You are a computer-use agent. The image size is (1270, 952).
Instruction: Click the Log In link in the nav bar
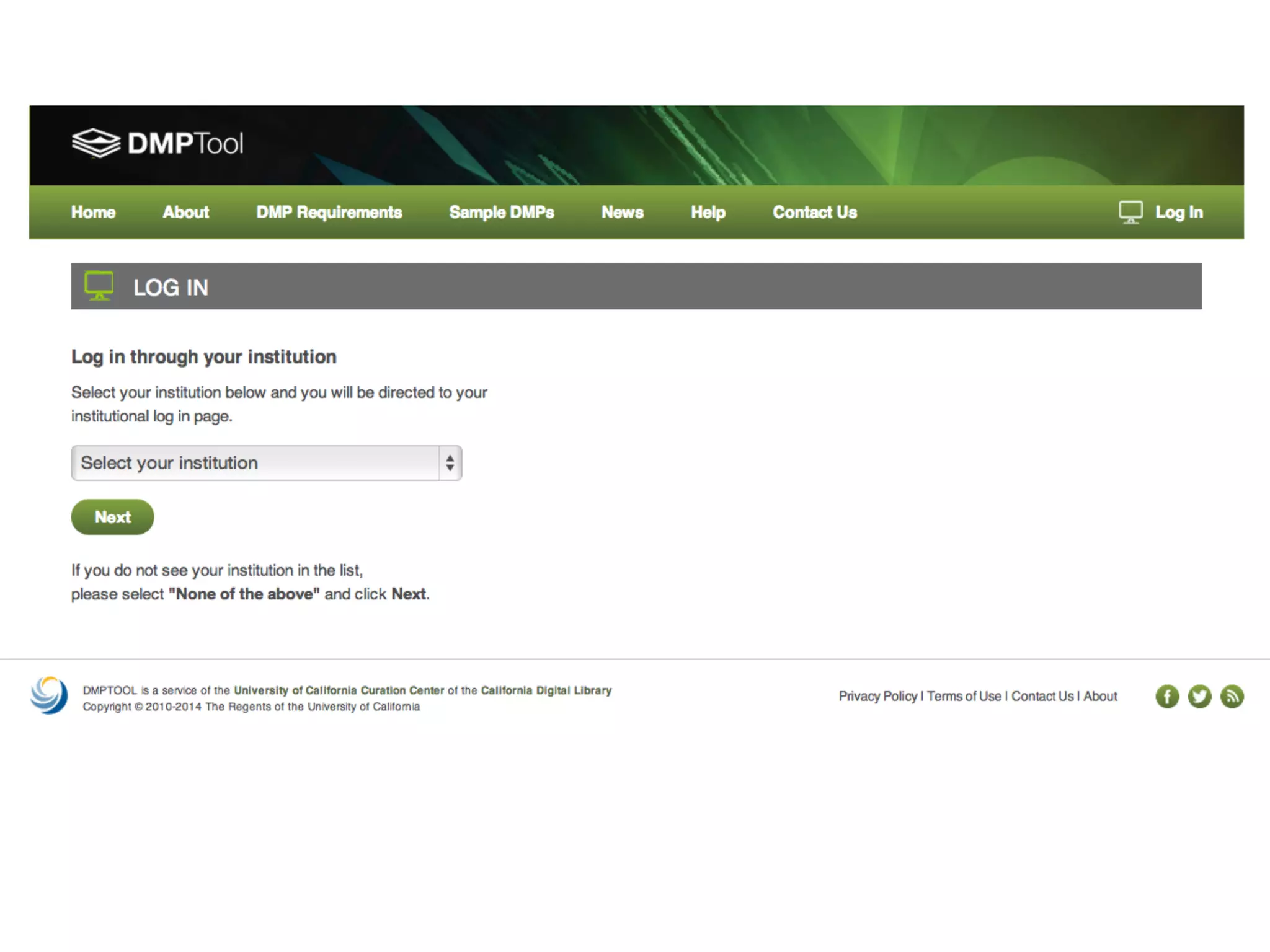[1178, 213]
